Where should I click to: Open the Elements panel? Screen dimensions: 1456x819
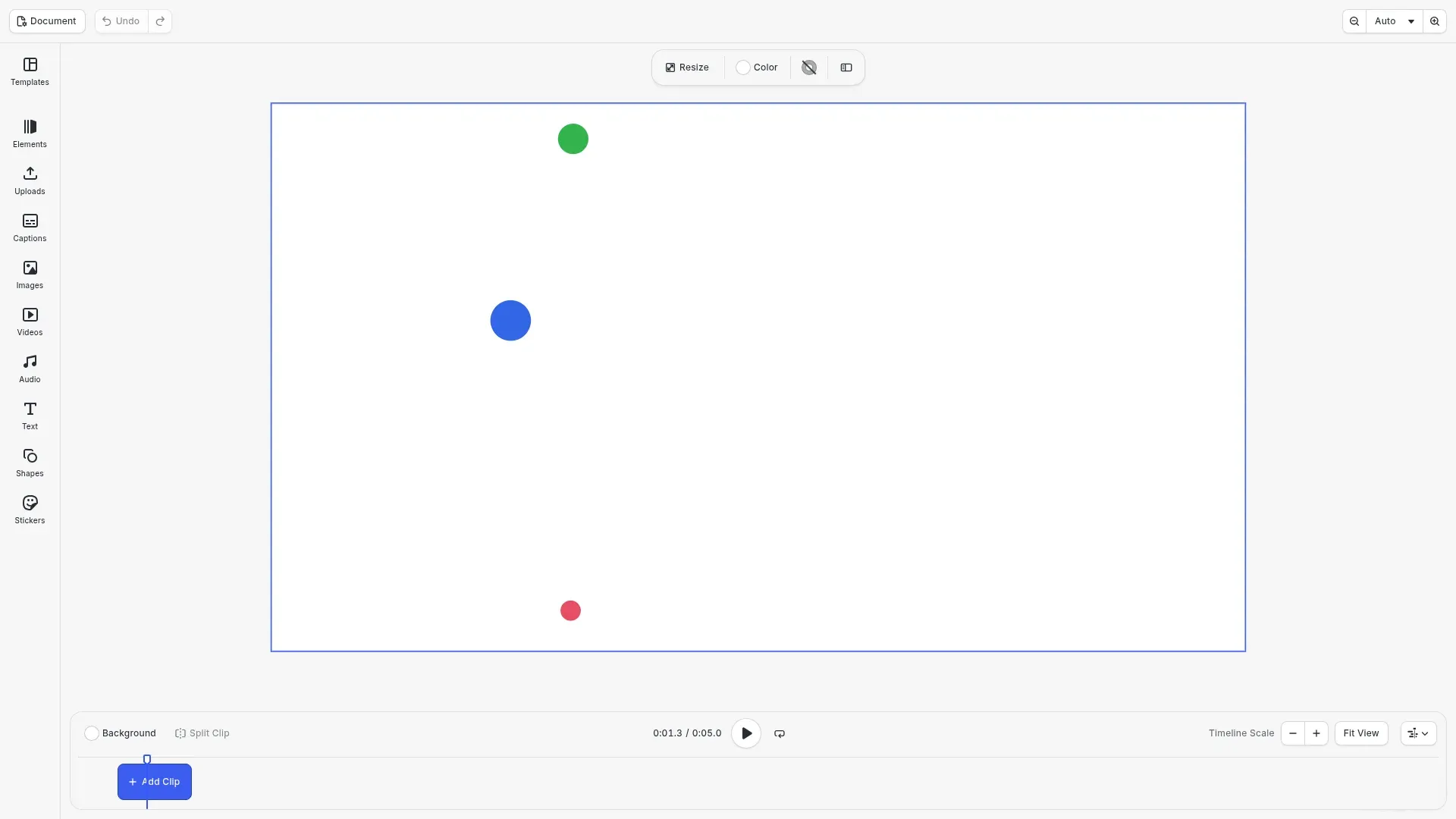pyautogui.click(x=30, y=134)
